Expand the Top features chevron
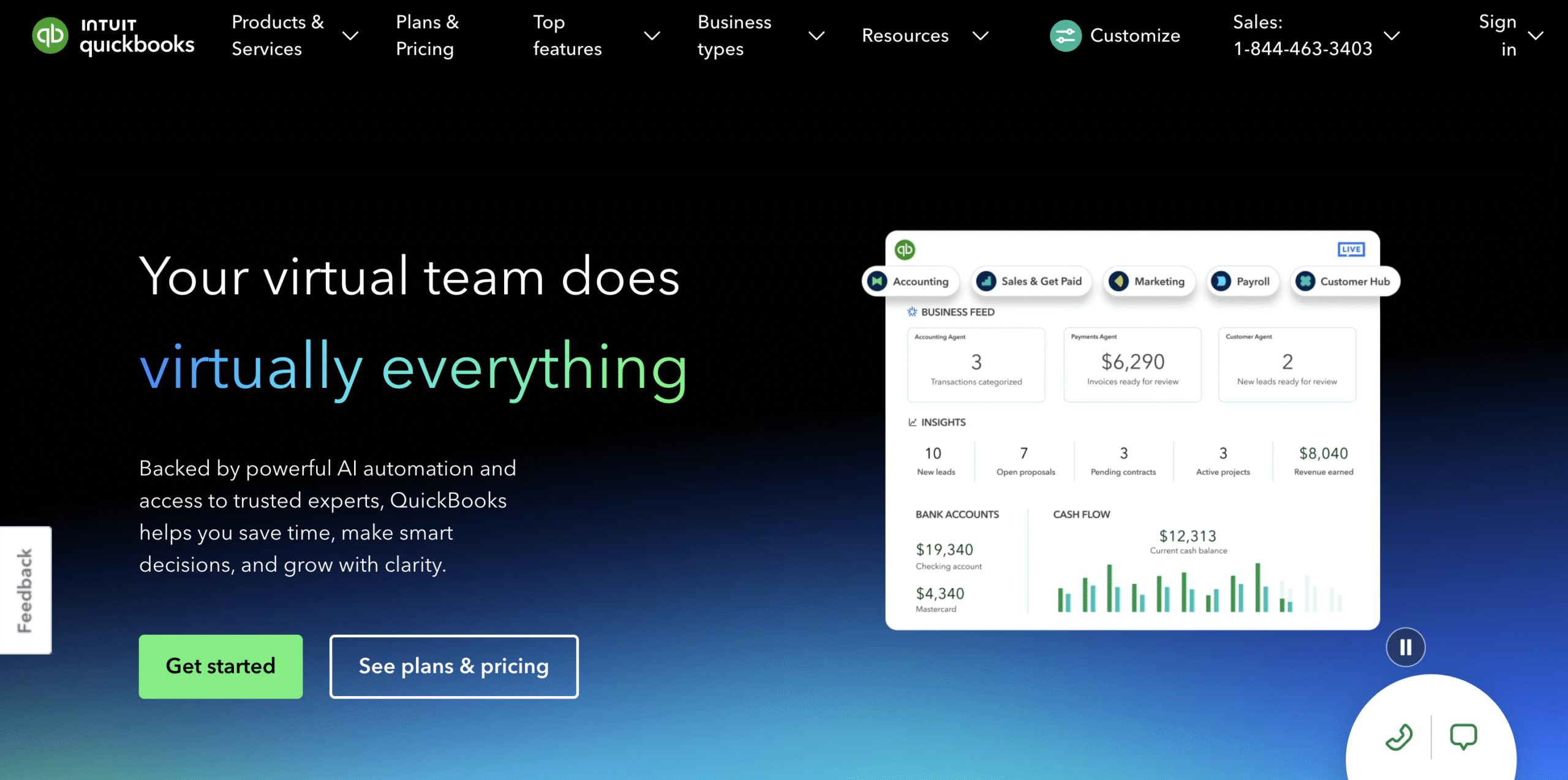 click(652, 36)
